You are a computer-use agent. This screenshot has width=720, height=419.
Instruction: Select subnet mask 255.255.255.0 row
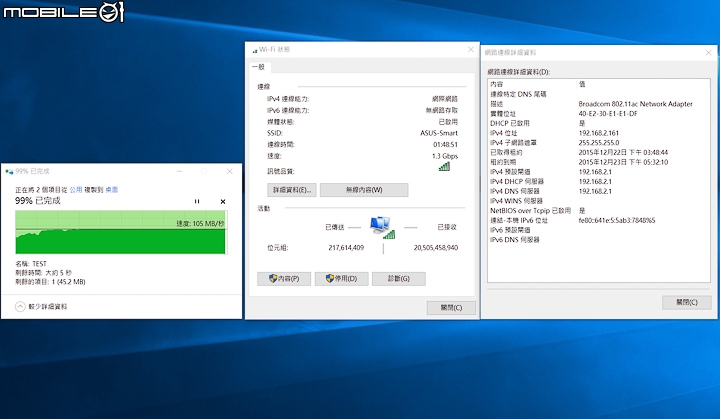pos(599,142)
